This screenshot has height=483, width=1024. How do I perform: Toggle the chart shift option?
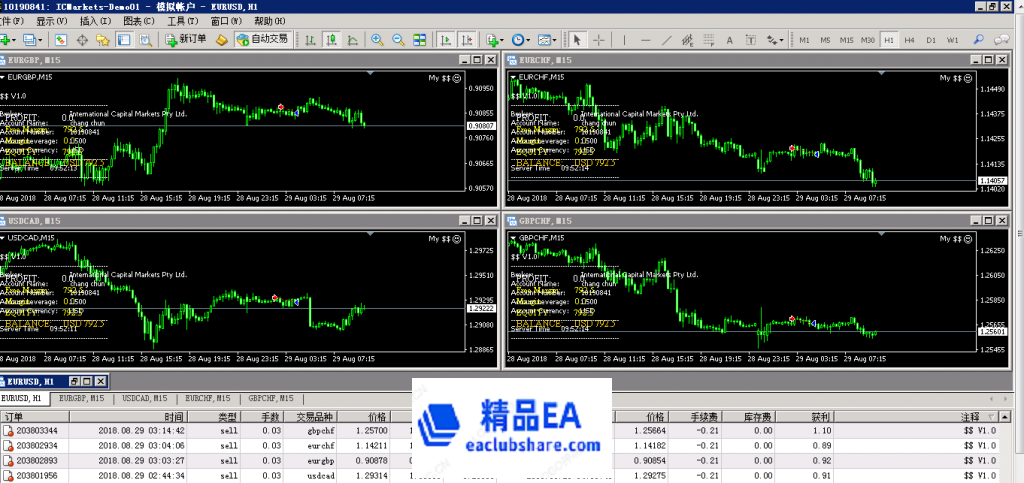click(464, 40)
